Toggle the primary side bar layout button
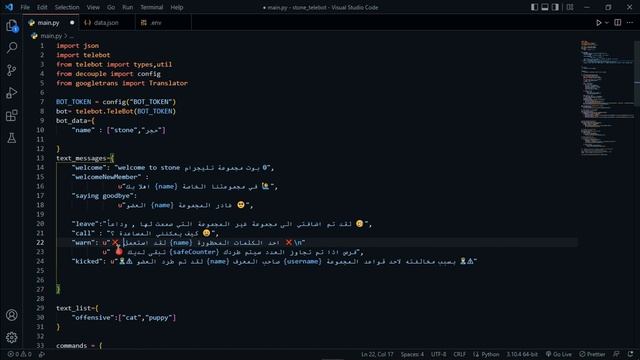The height and width of the screenshot is (360, 640). pos(534,7)
